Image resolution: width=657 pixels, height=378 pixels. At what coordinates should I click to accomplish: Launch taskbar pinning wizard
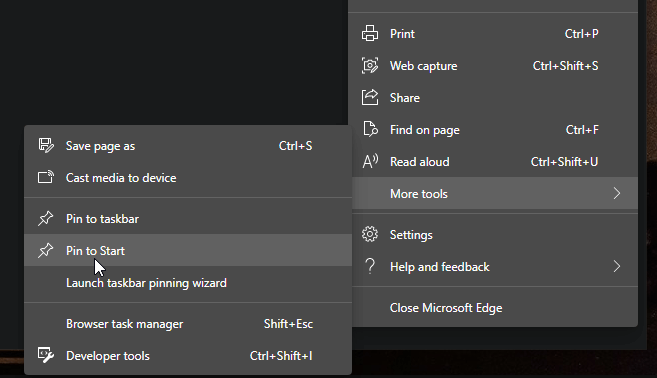(188, 283)
